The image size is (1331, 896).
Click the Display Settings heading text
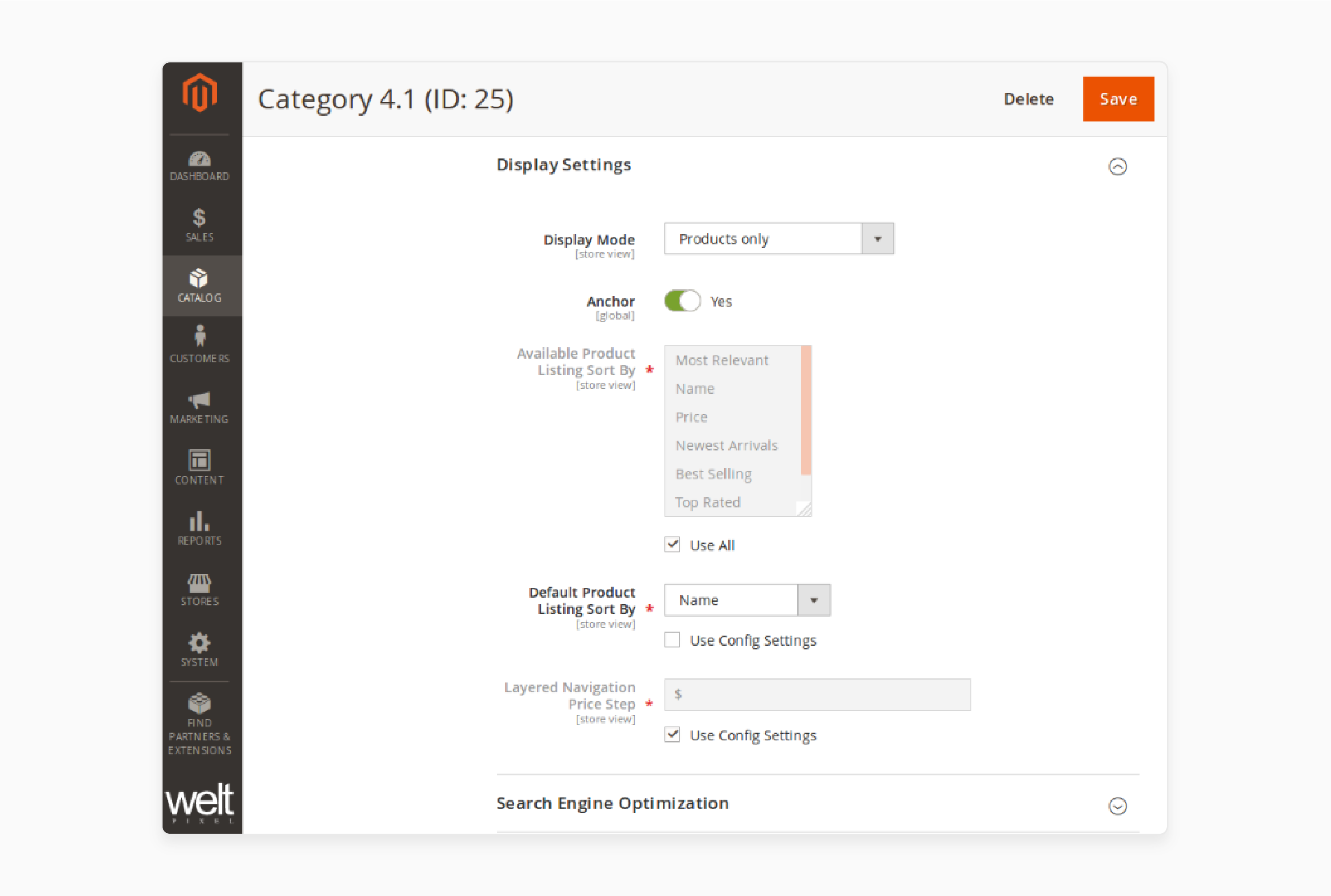(x=564, y=165)
